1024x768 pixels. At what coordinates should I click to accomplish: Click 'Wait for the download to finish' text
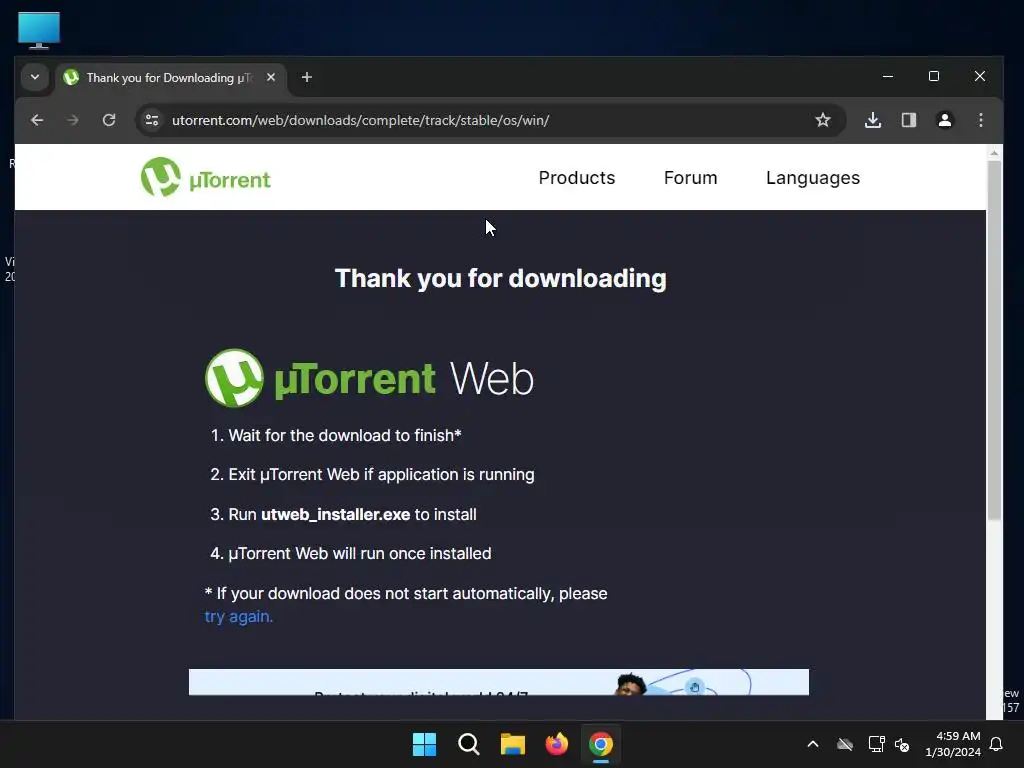coord(345,436)
